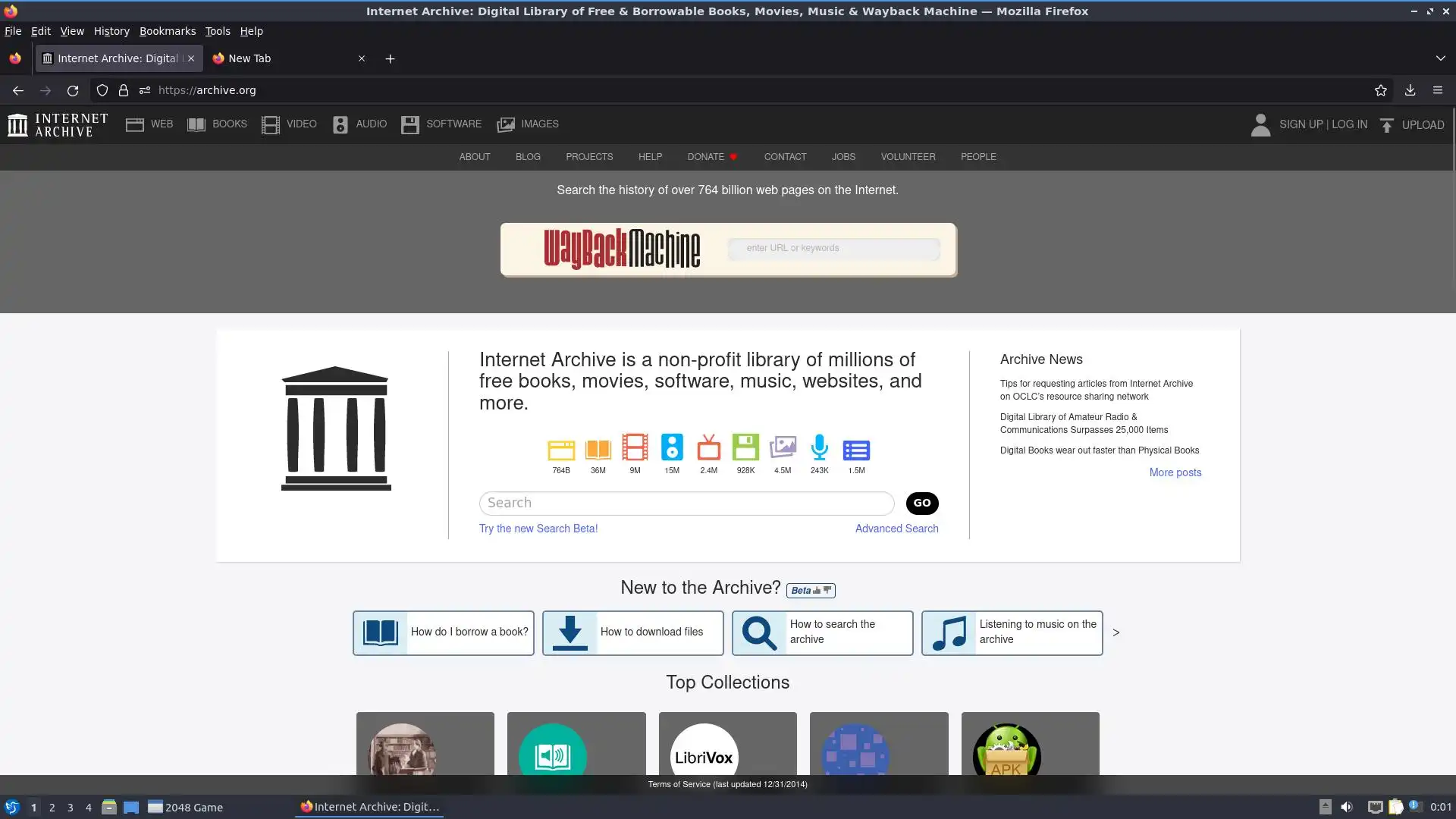
Task: Bookmark this page with the star icon
Action: tap(1380, 90)
